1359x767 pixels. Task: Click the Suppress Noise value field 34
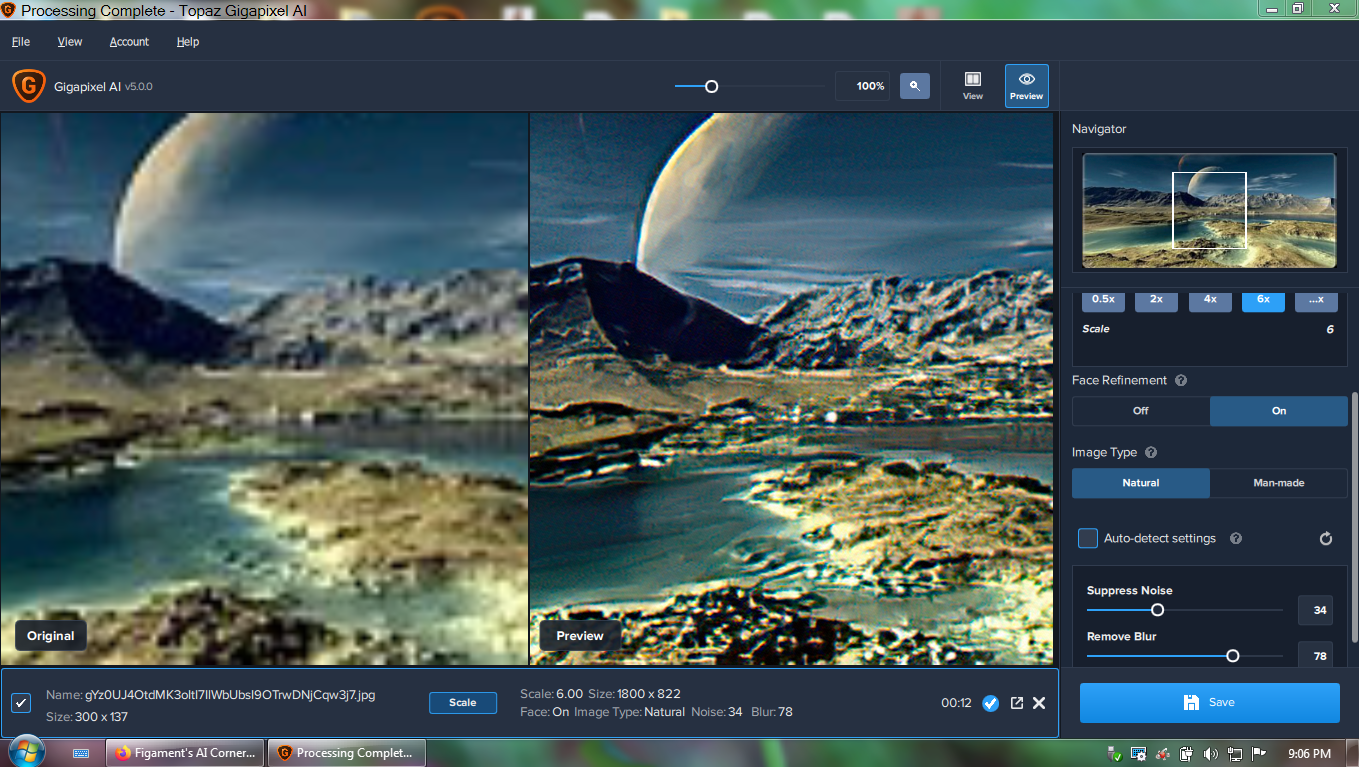click(1315, 610)
